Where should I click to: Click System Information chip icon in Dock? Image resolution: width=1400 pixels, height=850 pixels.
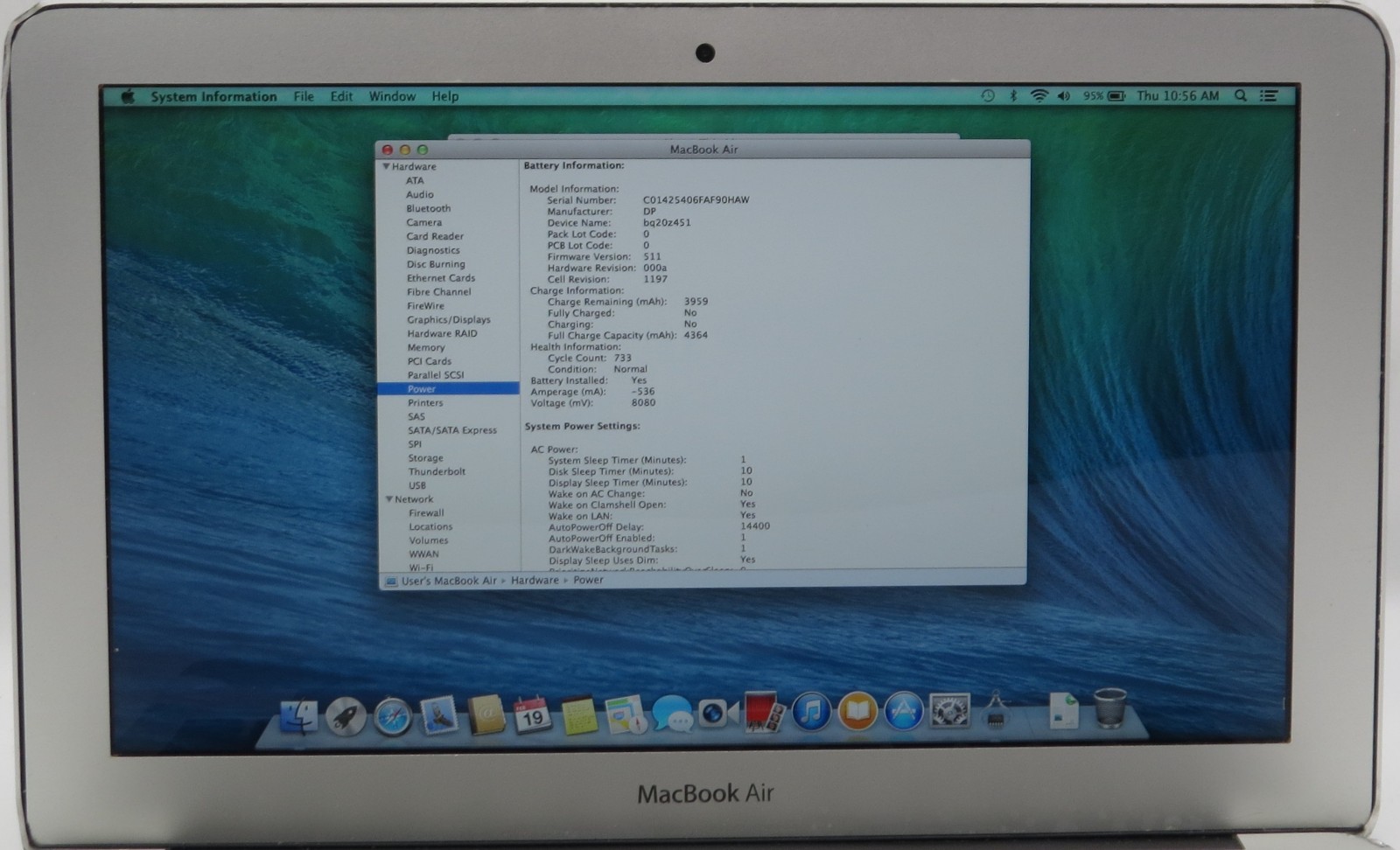point(995,712)
